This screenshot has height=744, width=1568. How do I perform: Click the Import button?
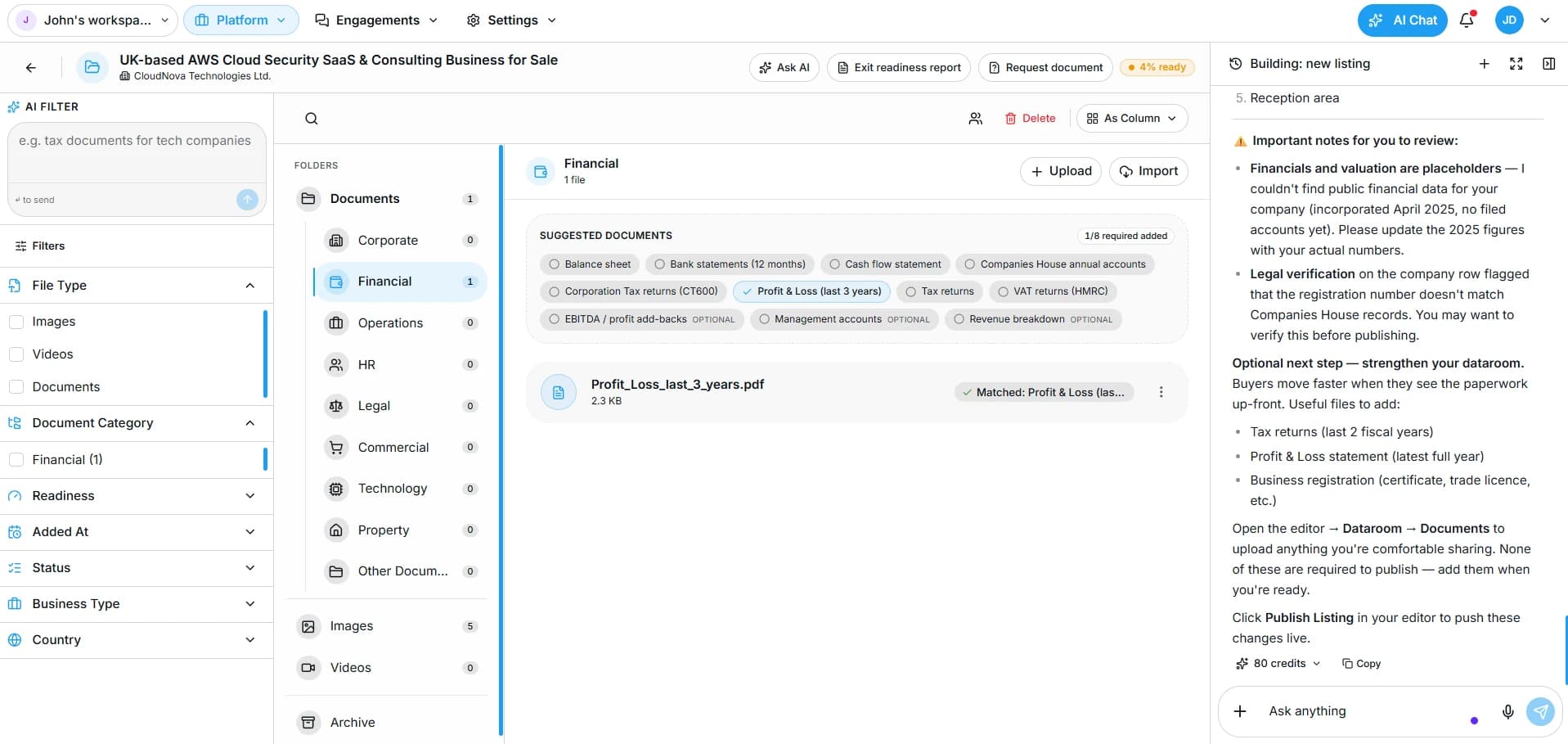click(1148, 171)
